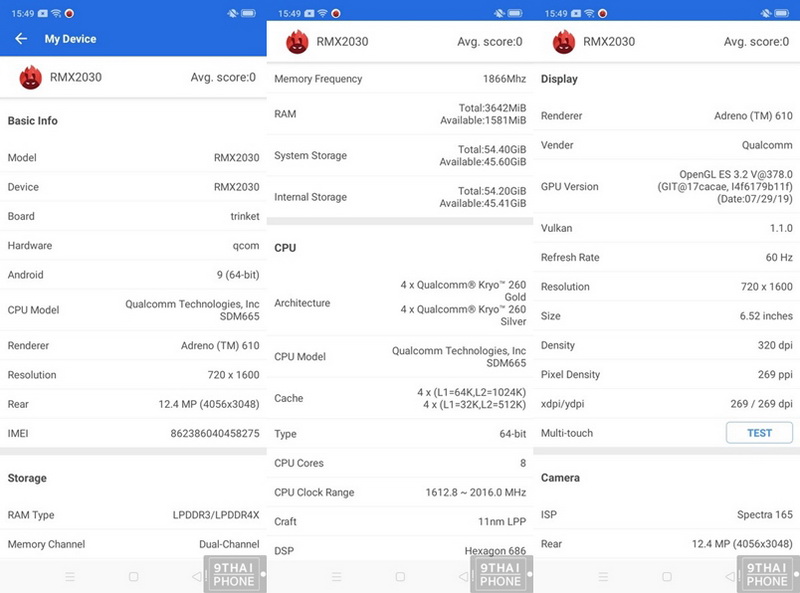Select the Cache row
800x593 pixels.
tap(400, 398)
